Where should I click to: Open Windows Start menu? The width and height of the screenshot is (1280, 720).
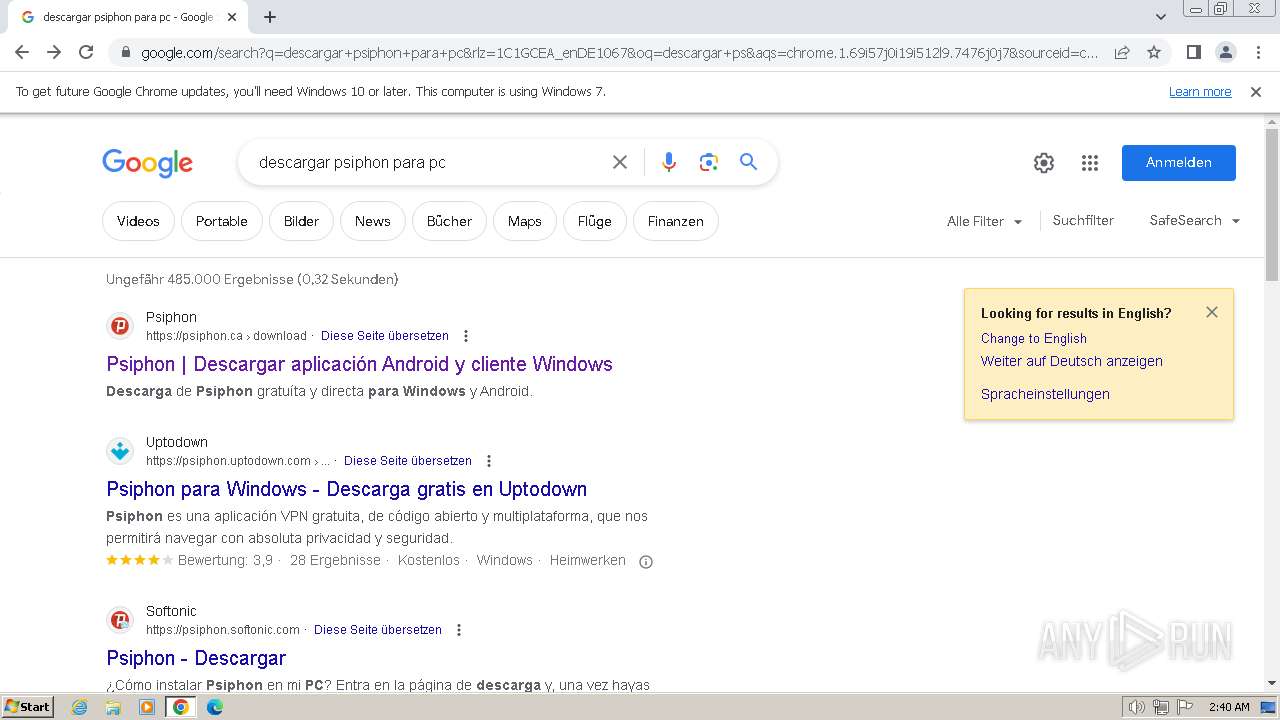point(28,706)
